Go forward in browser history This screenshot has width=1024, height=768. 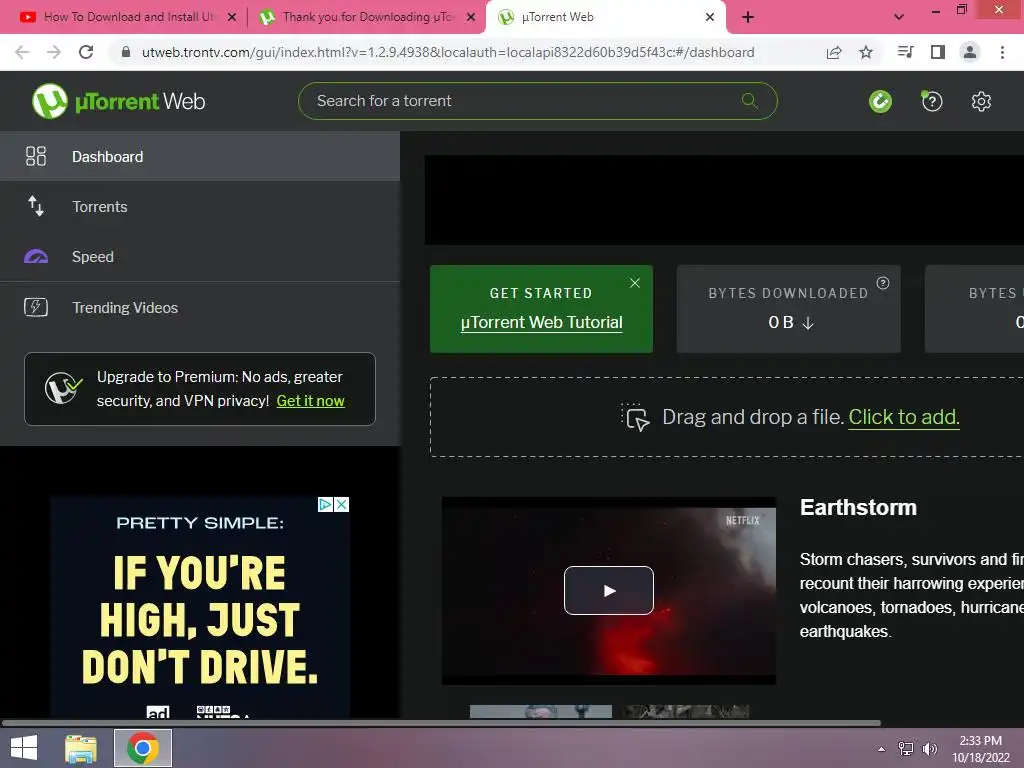click(54, 52)
